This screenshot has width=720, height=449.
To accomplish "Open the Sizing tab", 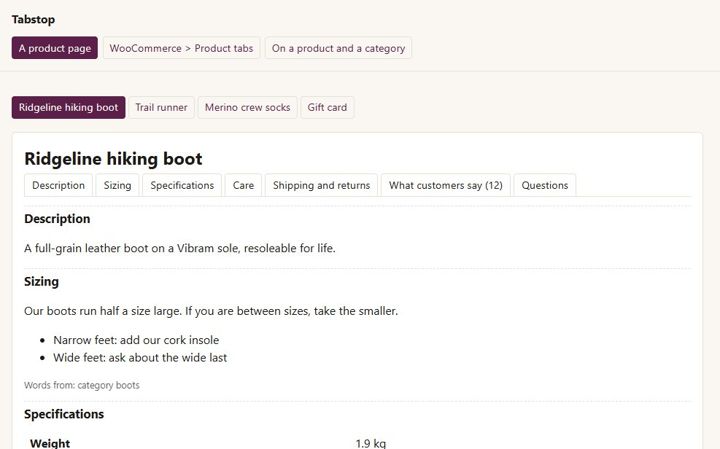I will pos(118,185).
